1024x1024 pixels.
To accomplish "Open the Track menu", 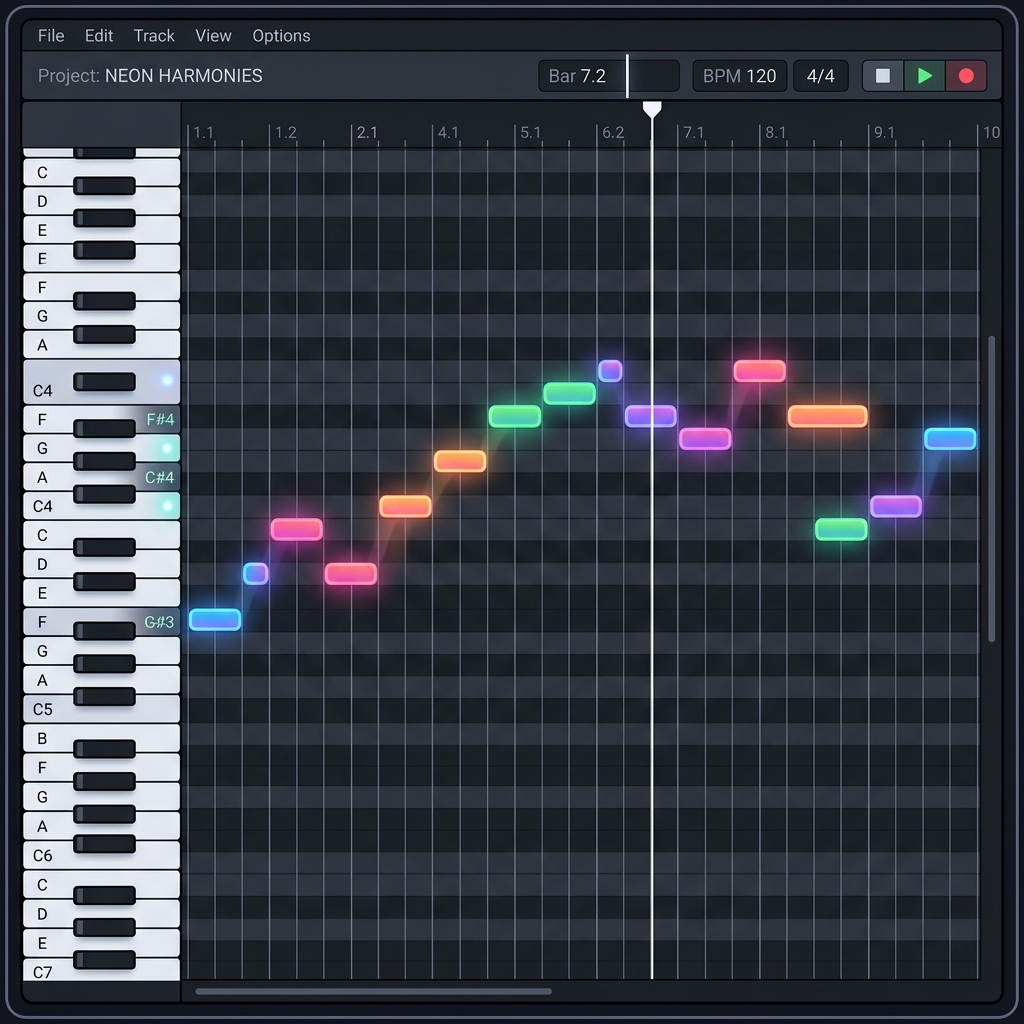I will click(x=154, y=35).
